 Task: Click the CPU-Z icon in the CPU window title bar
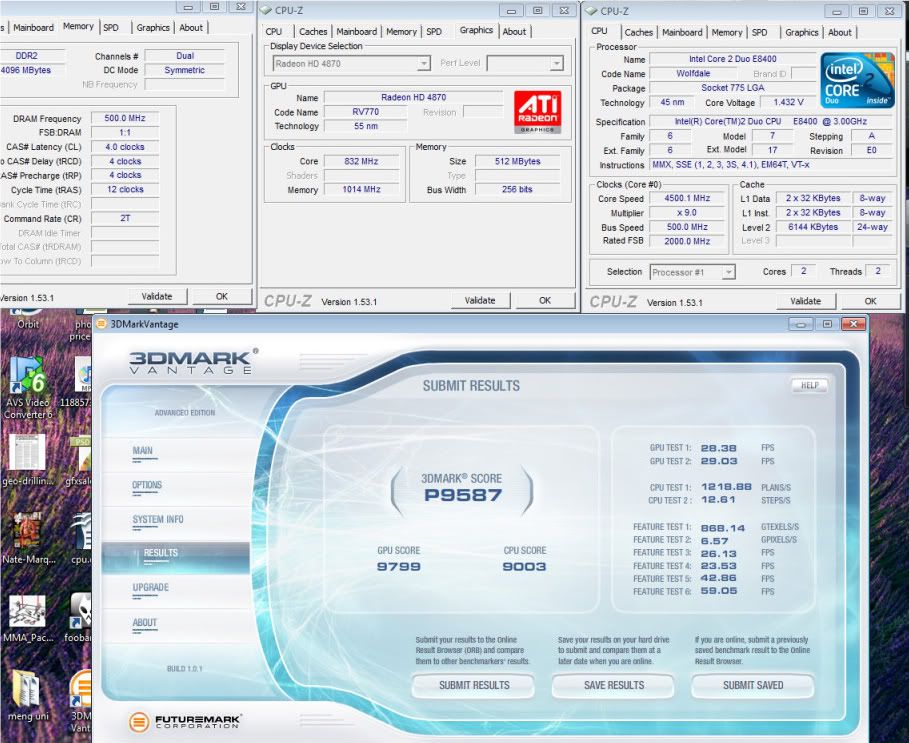[x=591, y=11]
